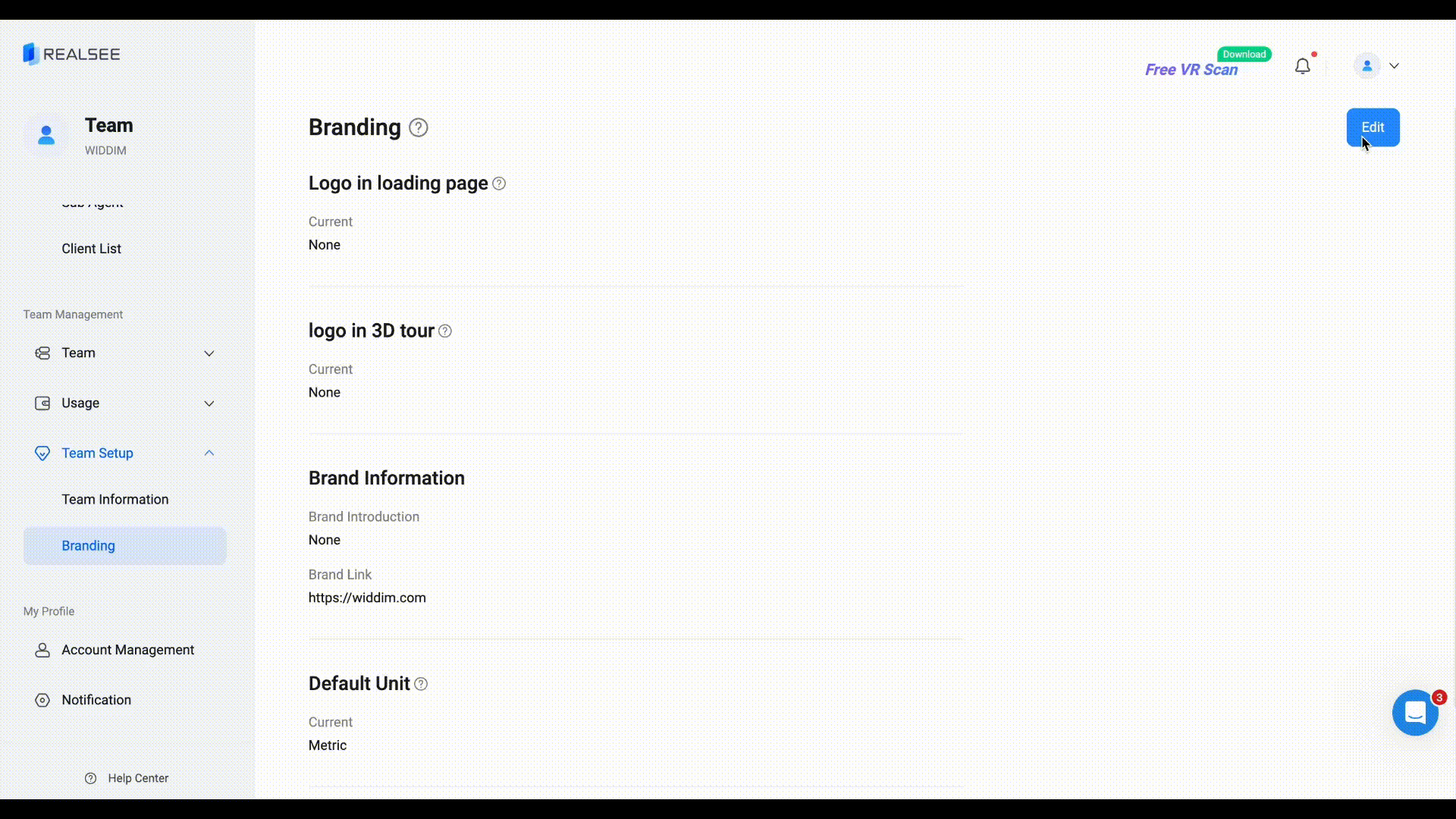Click the Realsee logo icon
Image resolution: width=1456 pixels, height=819 pixels.
coord(31,54)
